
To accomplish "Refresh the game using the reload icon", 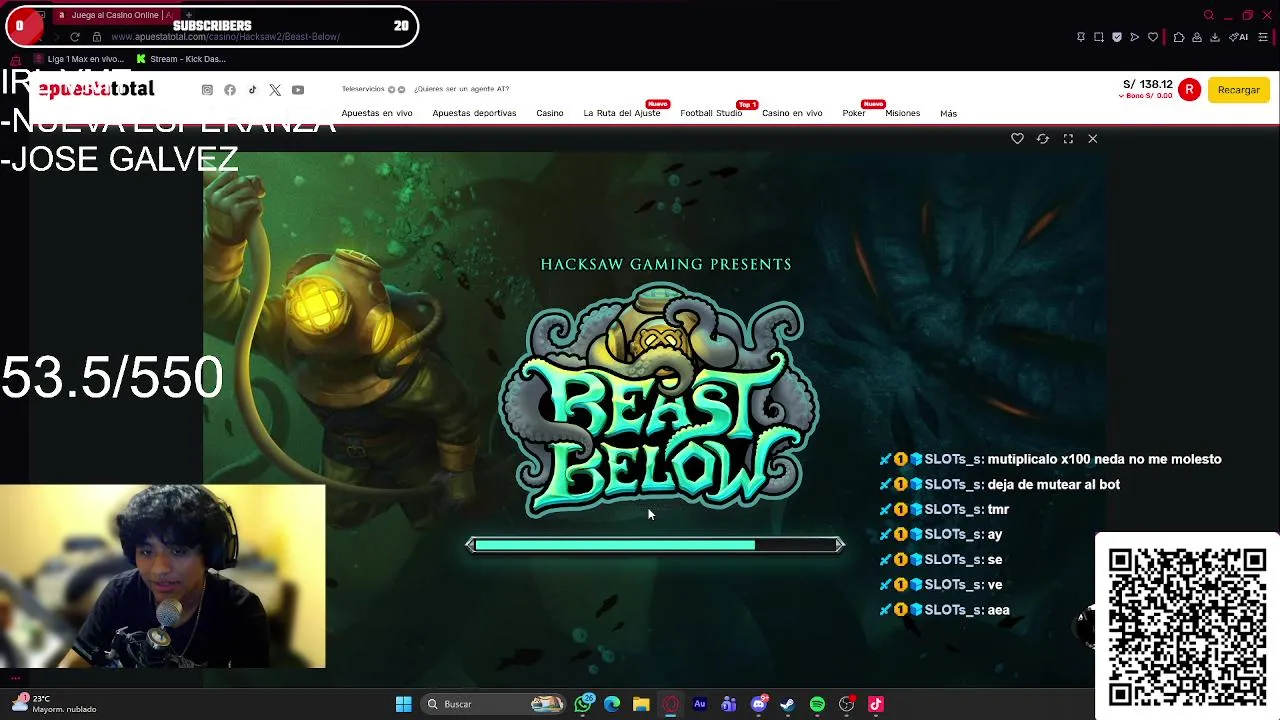I will 1043,139.
